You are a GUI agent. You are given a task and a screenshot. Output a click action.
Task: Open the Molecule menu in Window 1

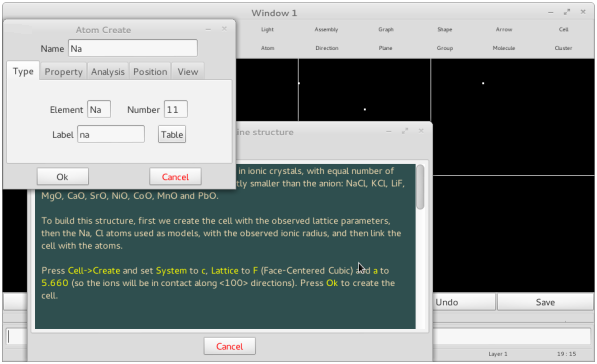(x=504, y=48)
